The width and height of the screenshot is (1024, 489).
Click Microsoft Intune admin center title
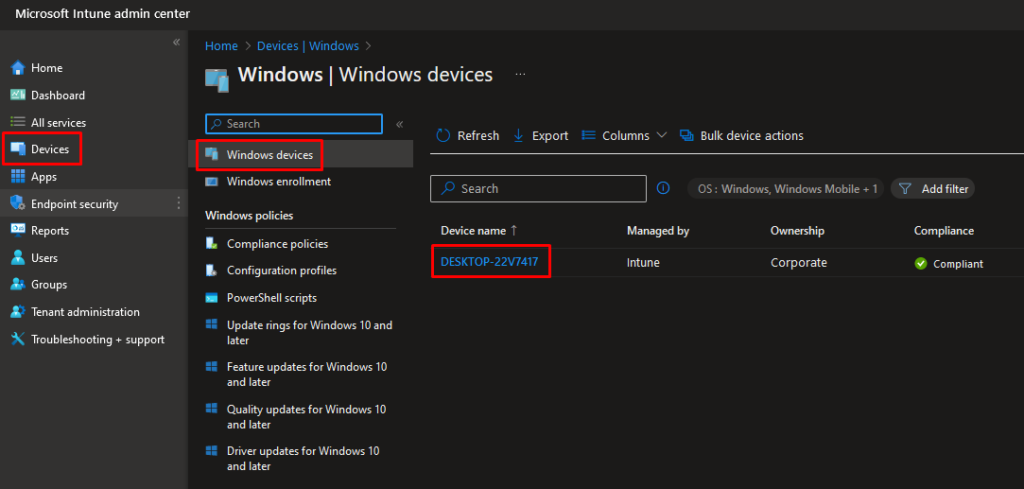click(x=103, y=14)
